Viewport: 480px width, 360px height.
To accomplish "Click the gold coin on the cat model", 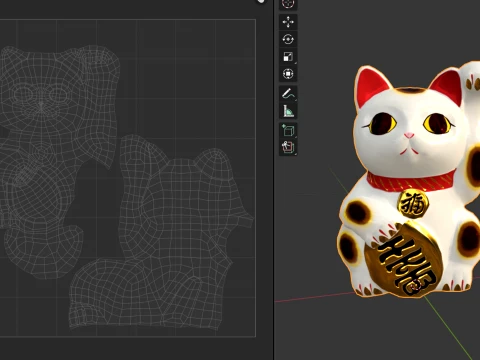I will (x=404, y=259).
